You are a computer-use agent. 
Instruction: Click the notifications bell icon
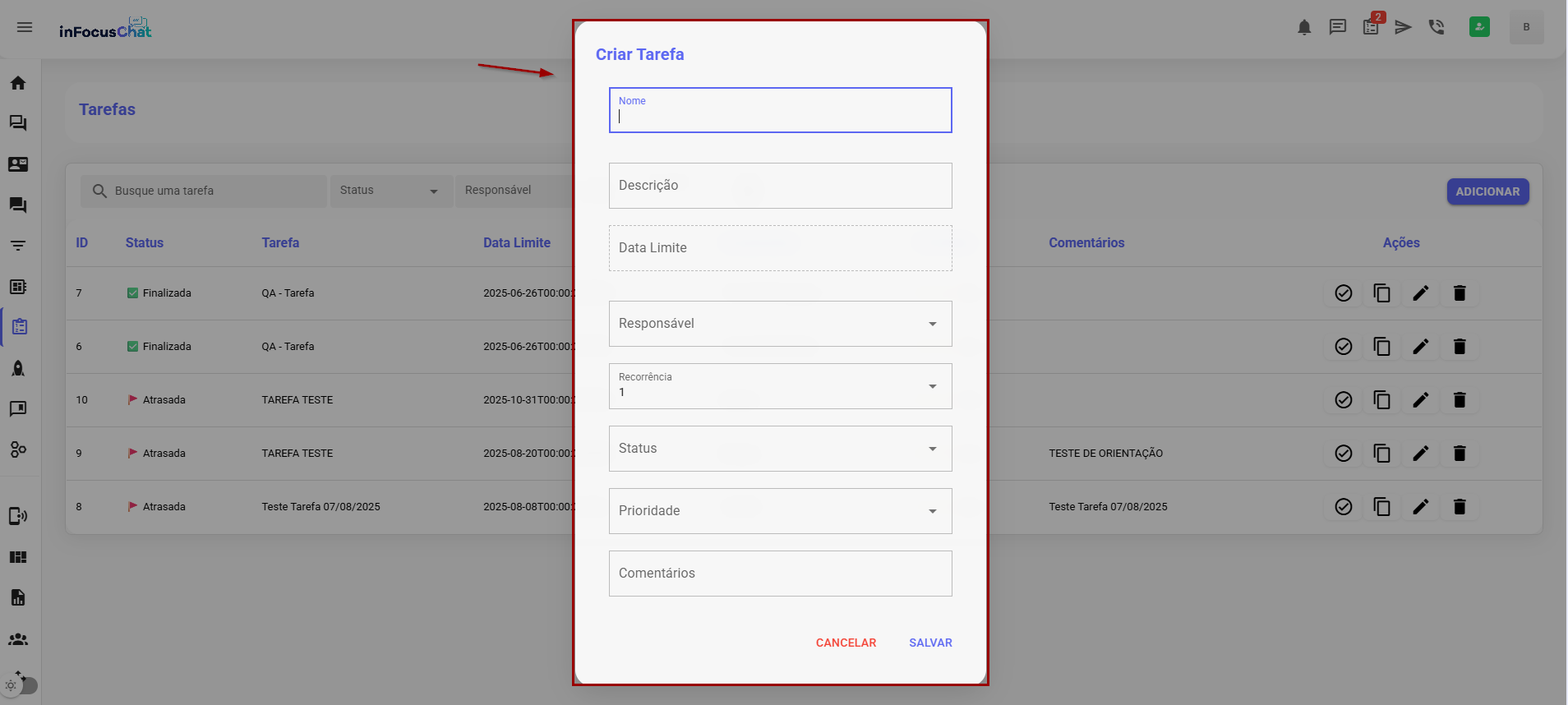click(x=1304, y=28)
